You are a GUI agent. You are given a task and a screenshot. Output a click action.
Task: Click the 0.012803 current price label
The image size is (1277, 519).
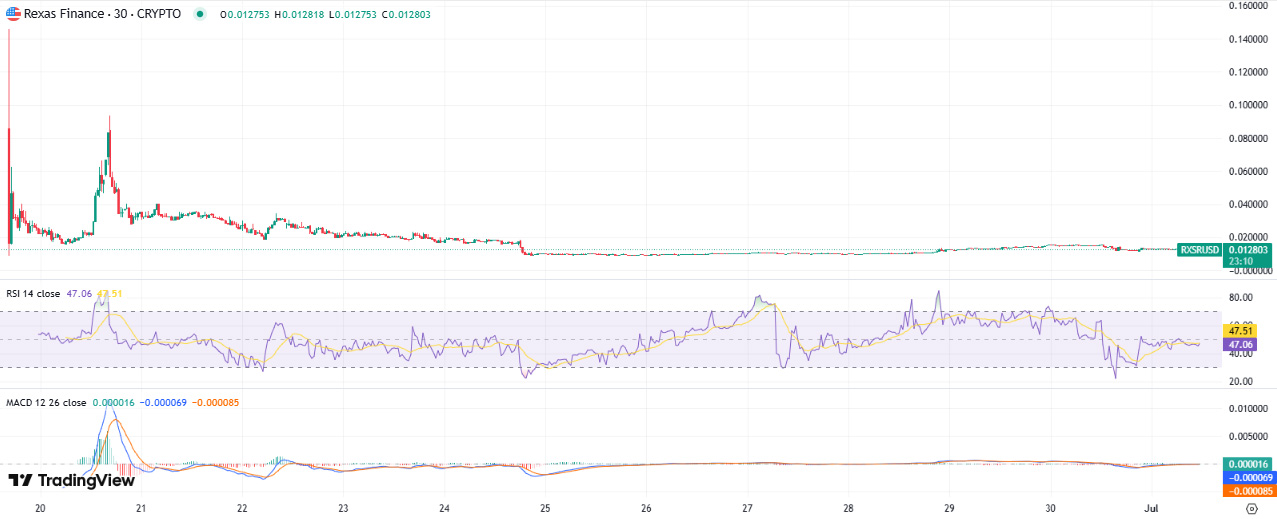point(1247,249)
